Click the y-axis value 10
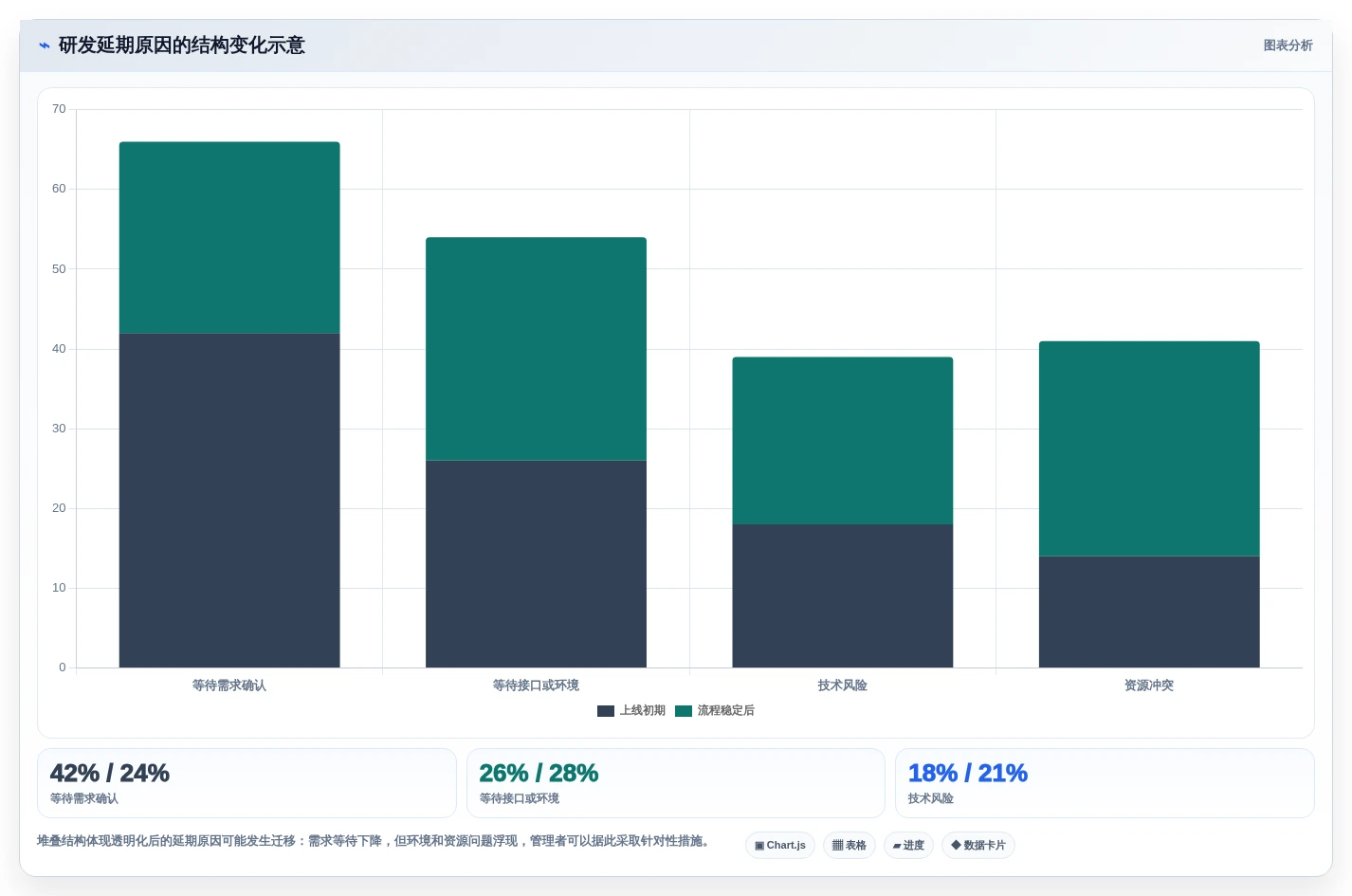 [59, 588]
